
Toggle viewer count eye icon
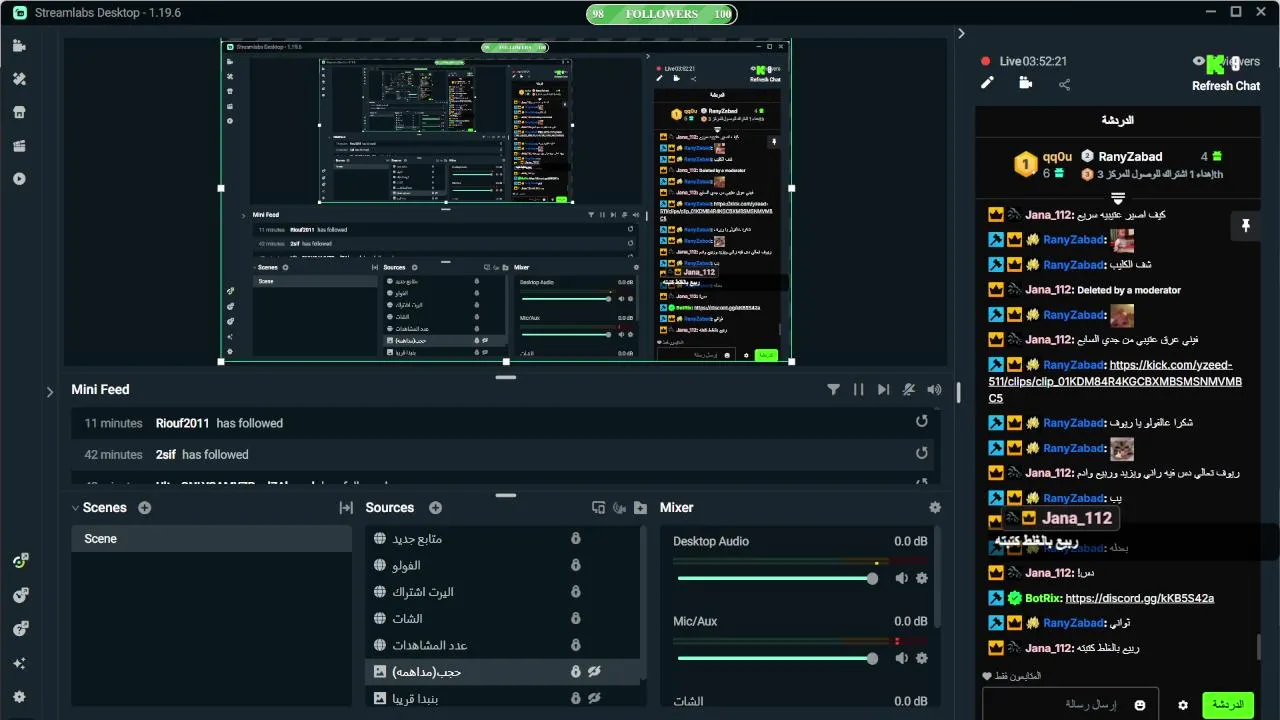1199,61
